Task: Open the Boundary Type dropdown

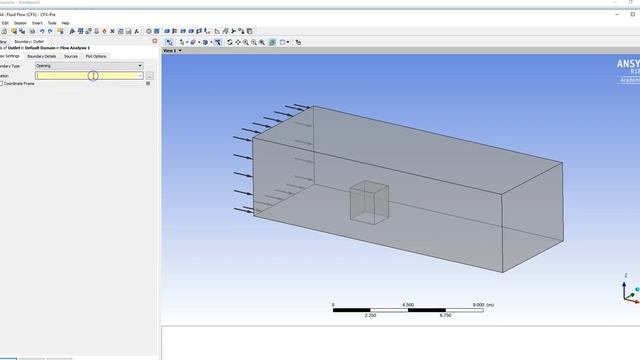Action: (x=89, y=66)
